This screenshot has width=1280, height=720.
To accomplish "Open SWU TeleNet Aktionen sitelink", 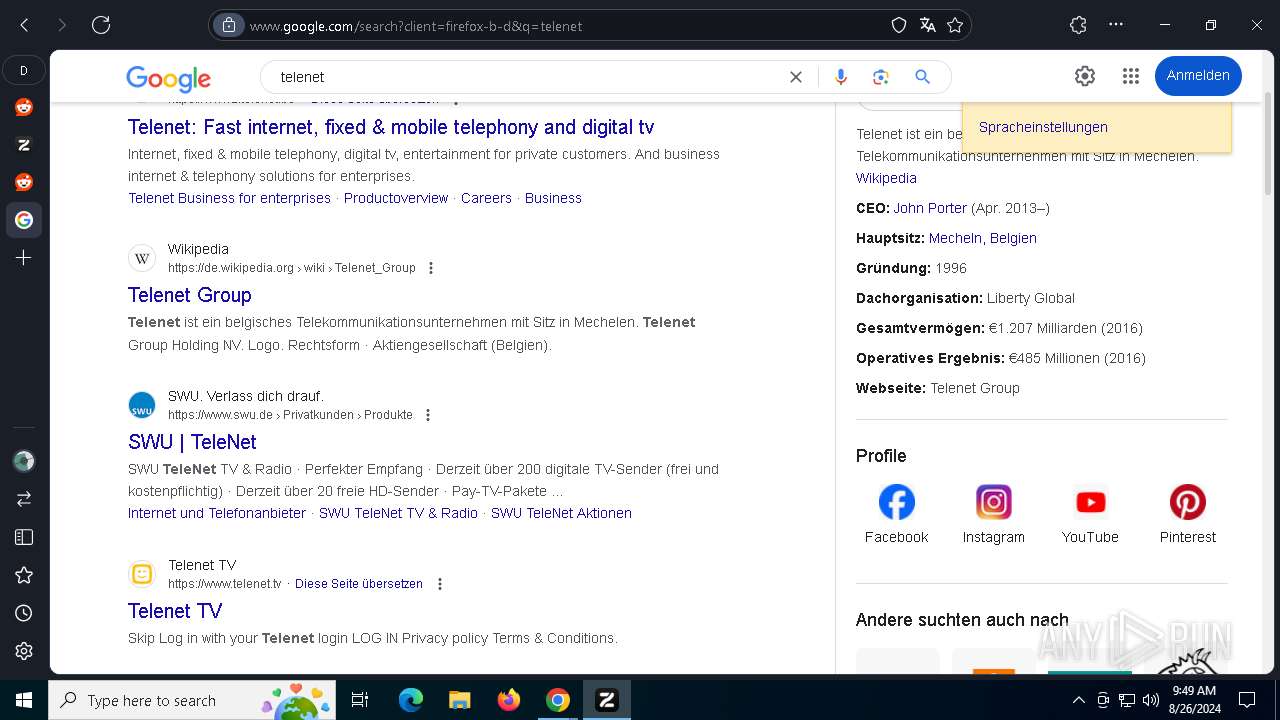I will [x=561, y=513].
